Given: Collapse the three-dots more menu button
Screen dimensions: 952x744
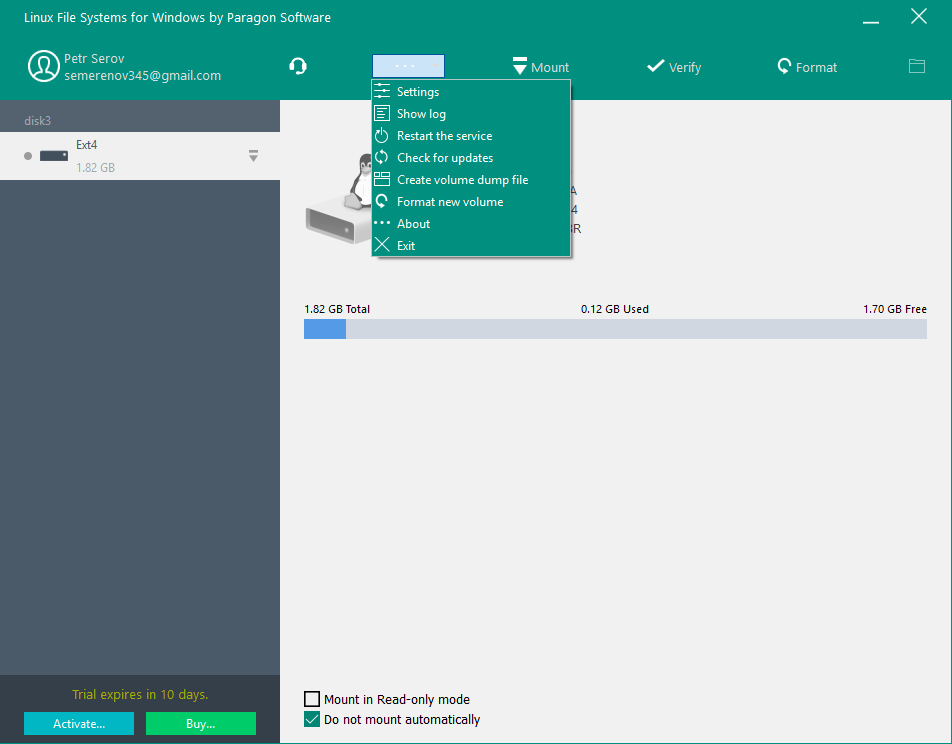Looking at the screenshot, I should (408, 67).
